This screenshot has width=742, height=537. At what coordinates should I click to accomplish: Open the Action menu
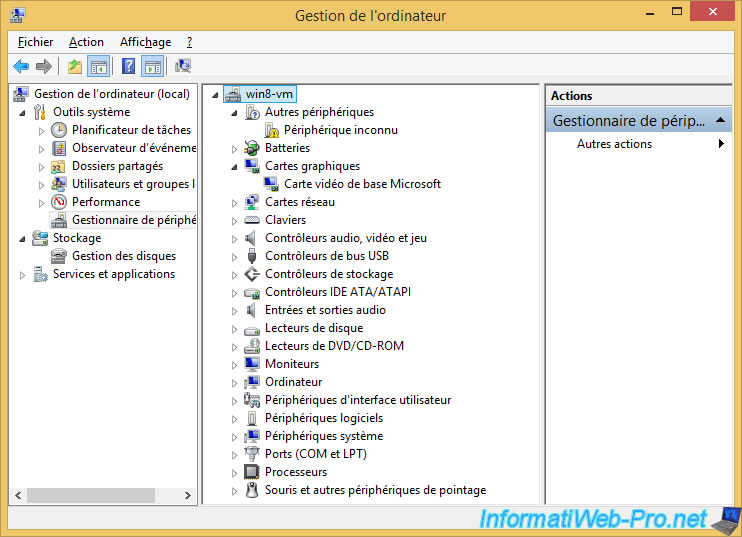86,42
